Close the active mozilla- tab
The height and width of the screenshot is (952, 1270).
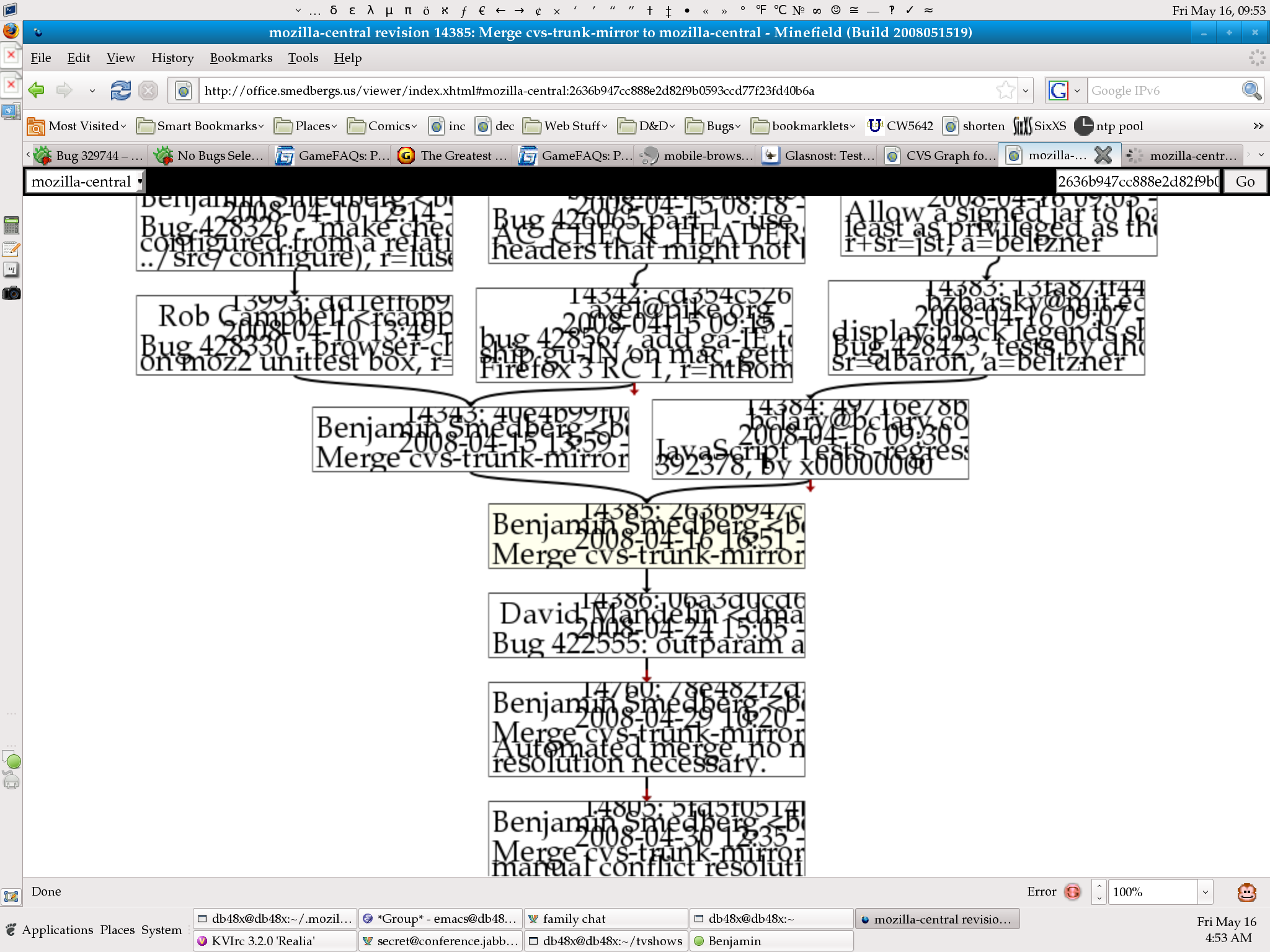click(x=1103, y=155)
